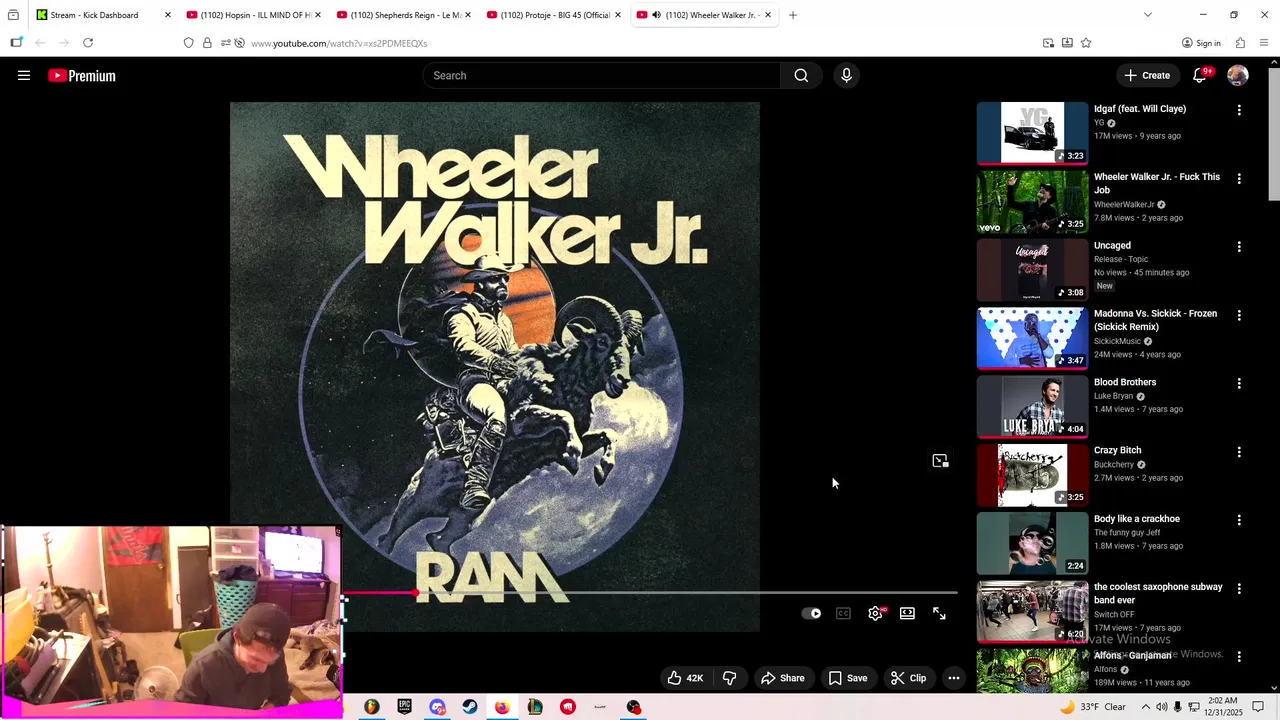Create a Clip of the video
Screen dimensions: 1280x720
908,678
